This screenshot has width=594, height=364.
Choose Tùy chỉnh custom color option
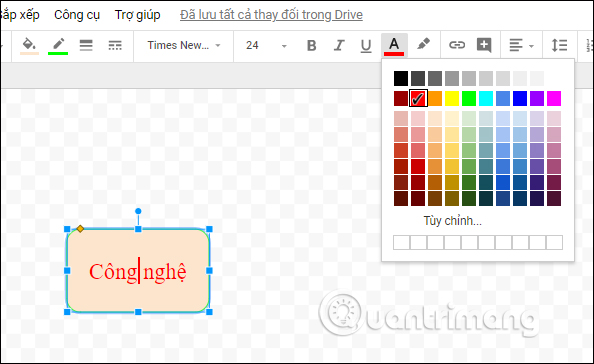[x=453, y=220]
